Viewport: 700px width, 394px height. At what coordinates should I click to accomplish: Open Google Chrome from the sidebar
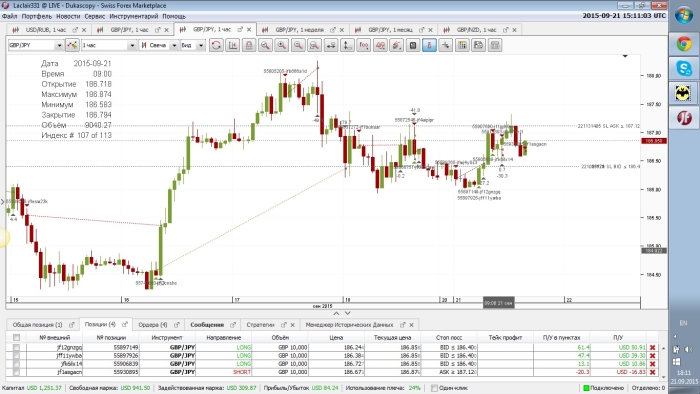[x=683, y=44]
